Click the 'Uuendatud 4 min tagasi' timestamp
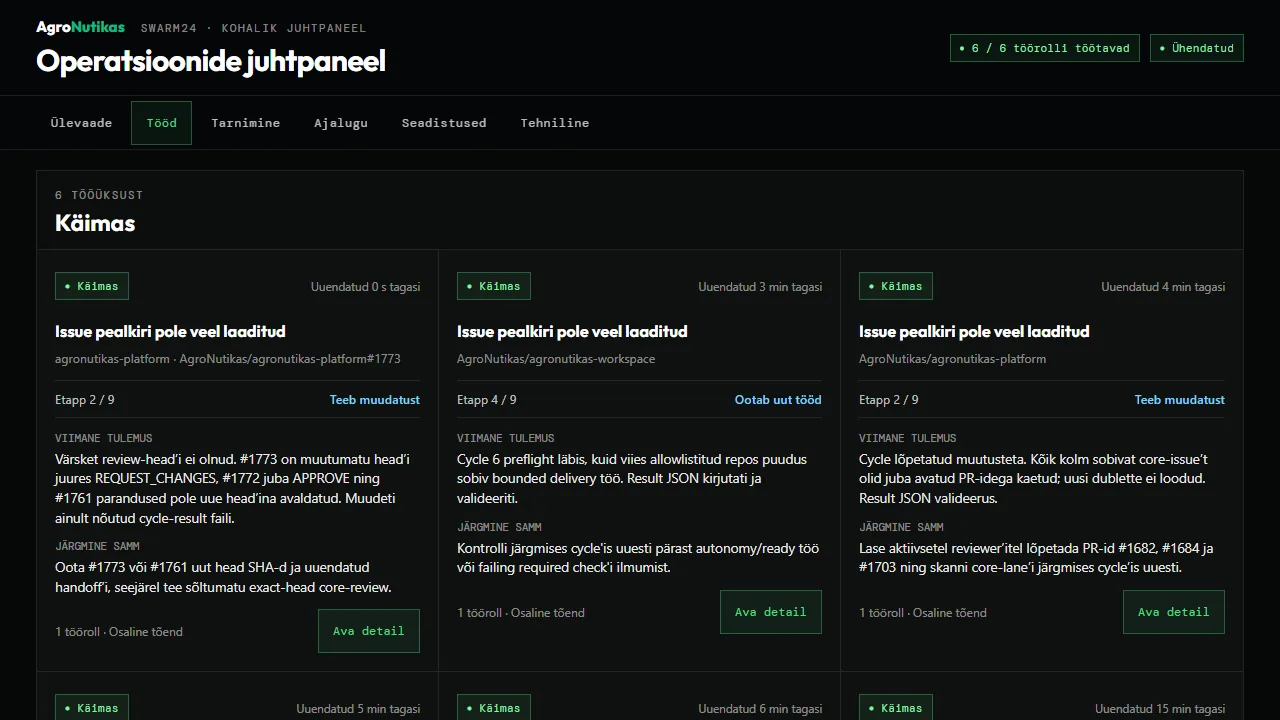 (1163, 287)
